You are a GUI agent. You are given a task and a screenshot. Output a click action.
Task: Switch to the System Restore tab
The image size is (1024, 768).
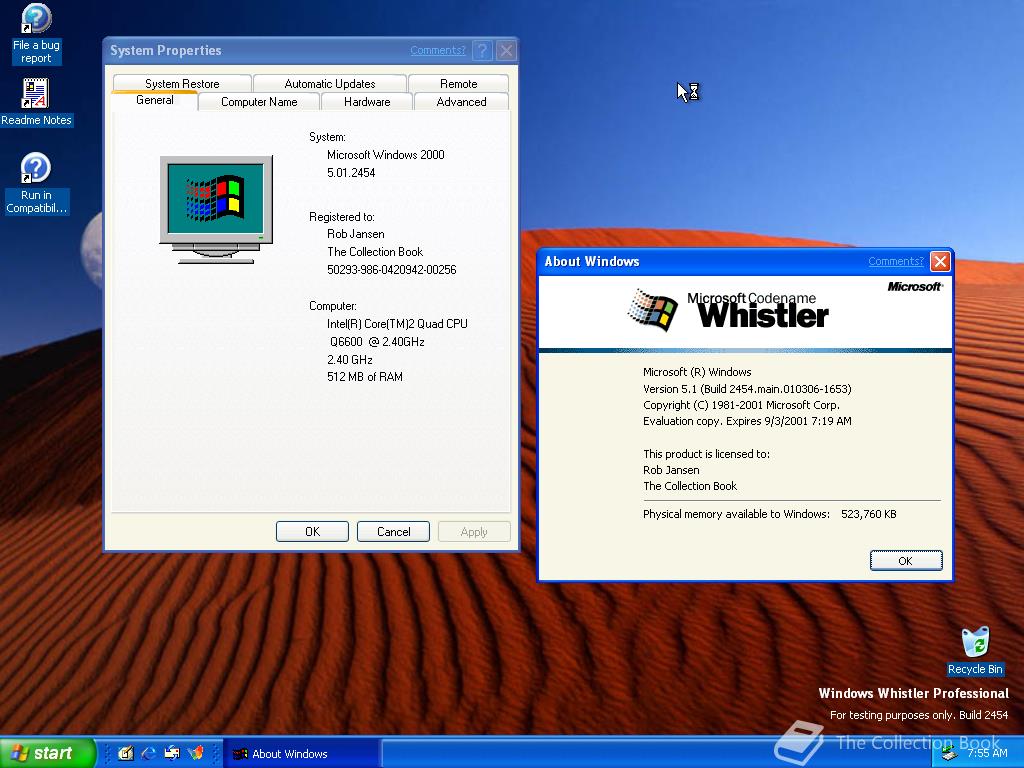tap(182, 84)
